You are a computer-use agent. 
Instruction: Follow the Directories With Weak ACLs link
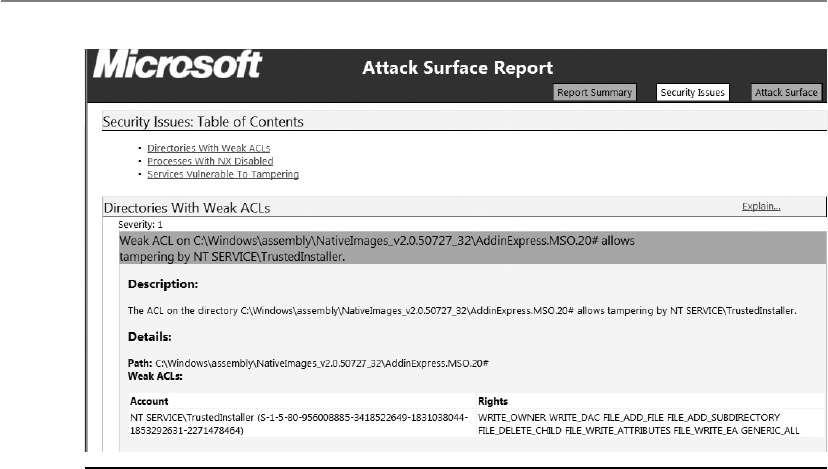click(209, 148)
